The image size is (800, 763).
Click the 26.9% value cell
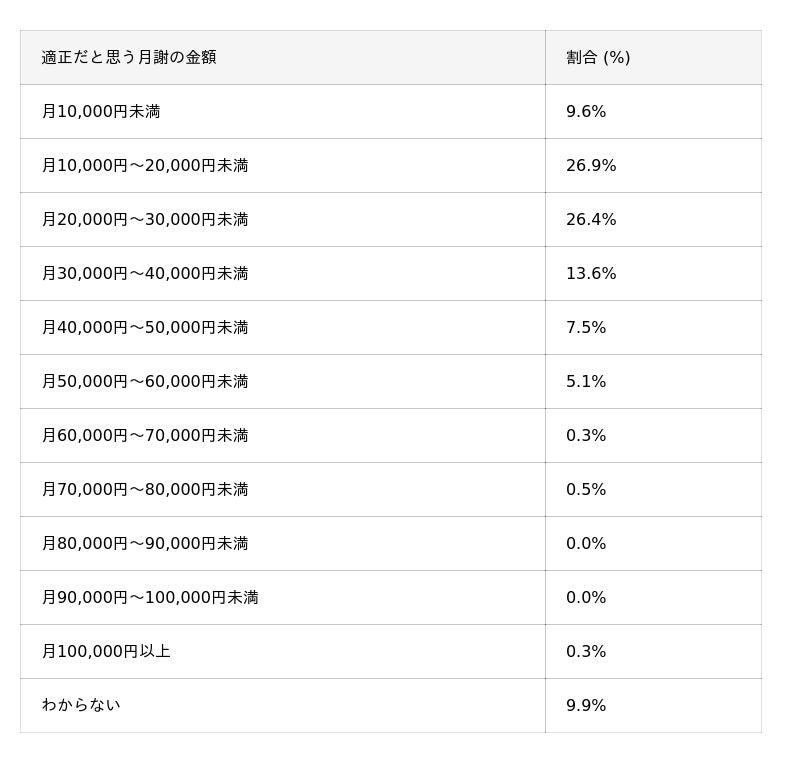591,166
